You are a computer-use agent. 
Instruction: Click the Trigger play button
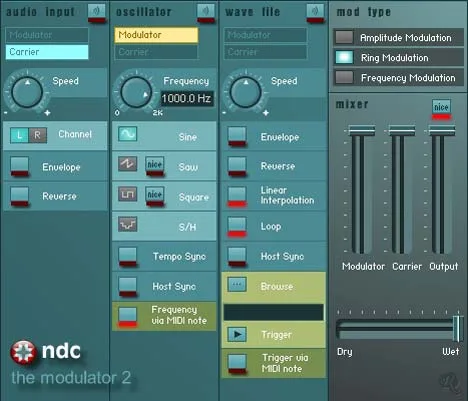[x=237, y=334]
